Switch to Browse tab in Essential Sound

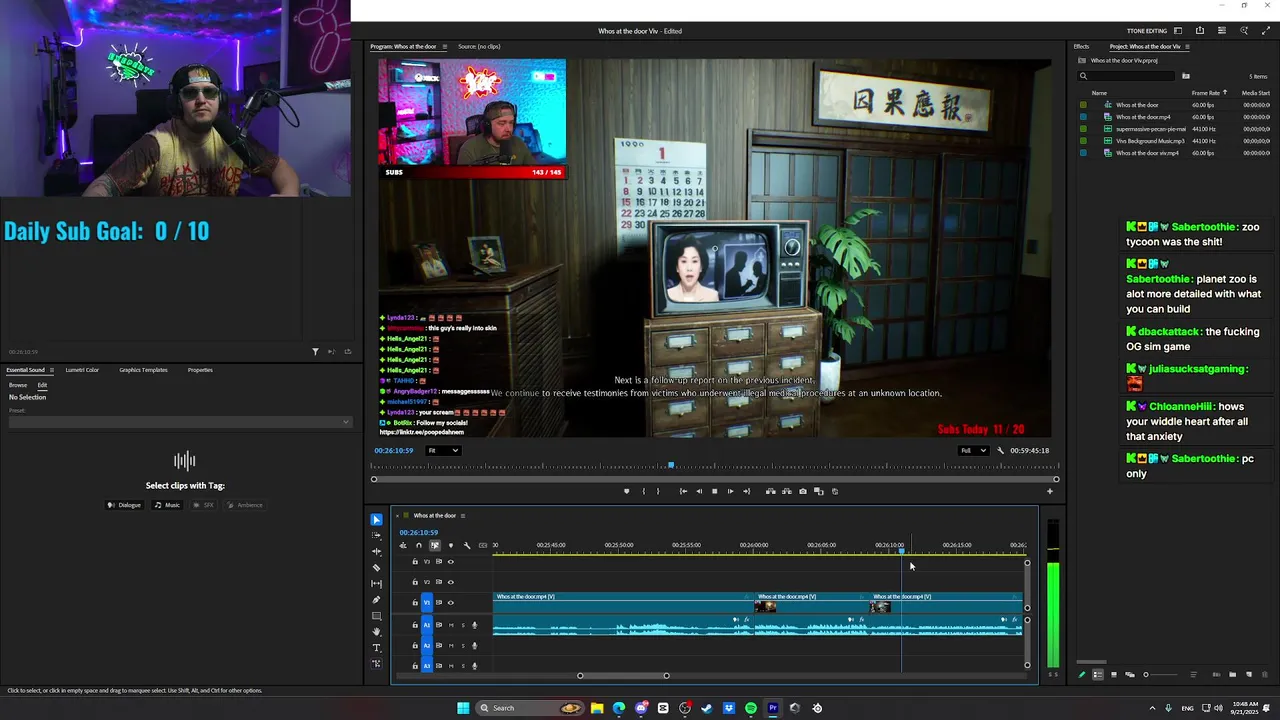click(x=18, y=385)
